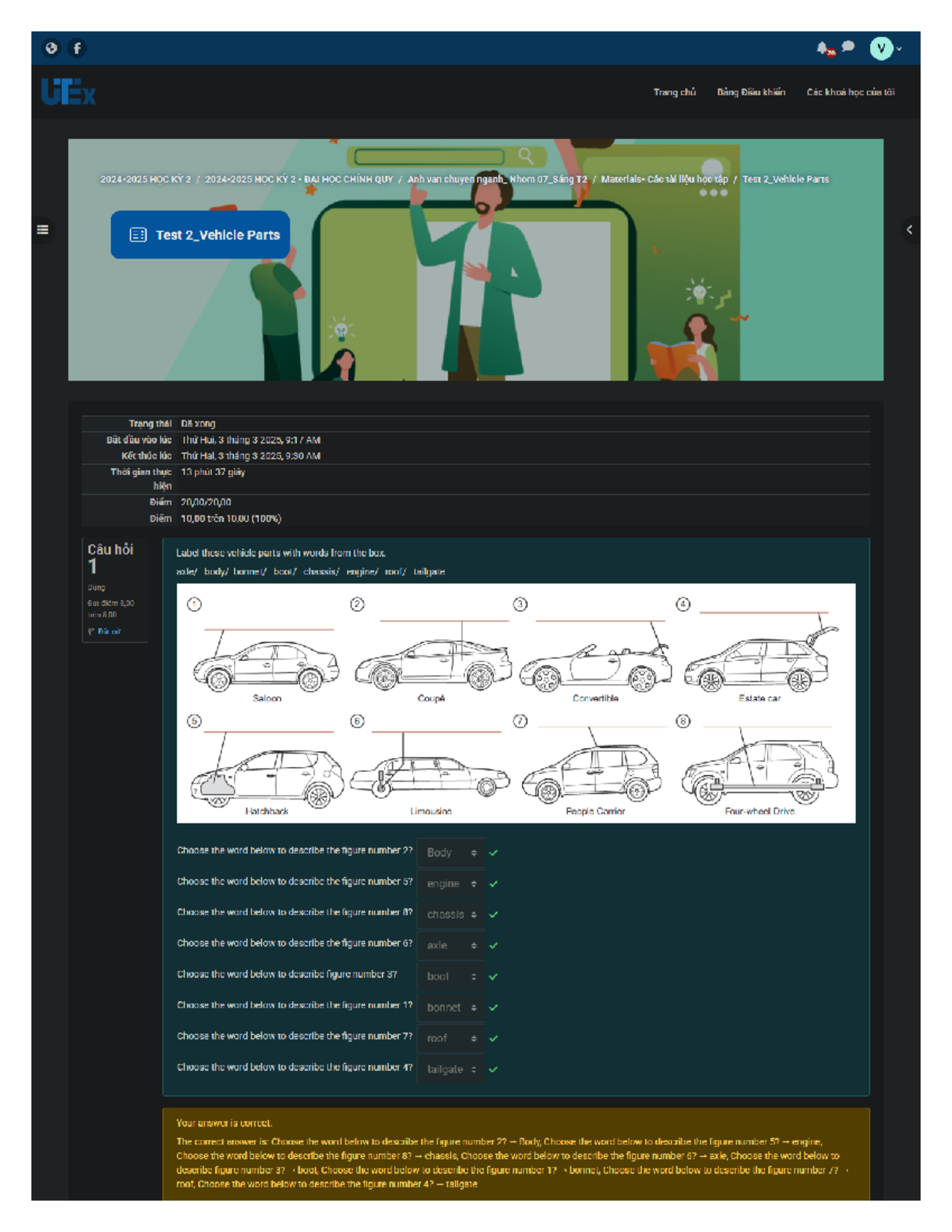Open the figure number 7 dropdown showing roof
Image resolution: width=952 pixels, height=1232 pixels.
pyautogui.click(x=451, y=1038)
